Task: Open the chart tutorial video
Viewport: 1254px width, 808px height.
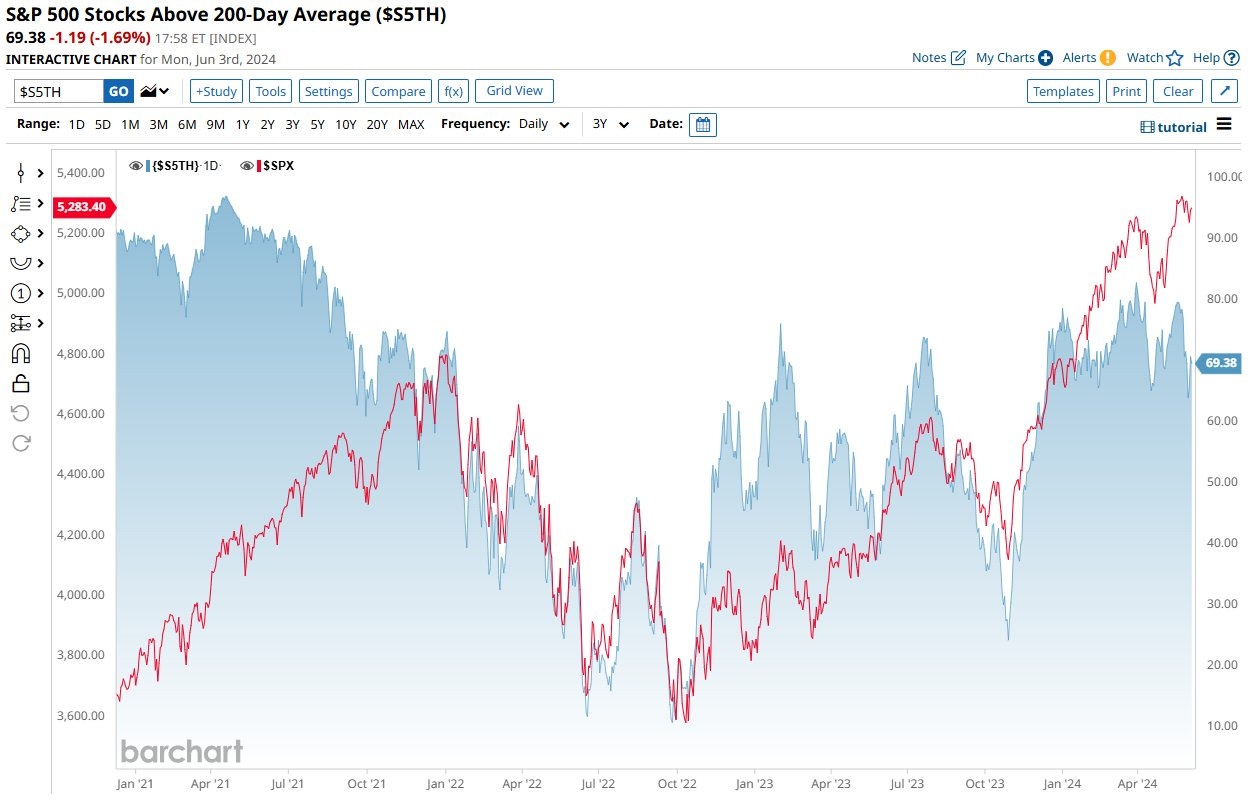Action: click(x=1173, y=127)
